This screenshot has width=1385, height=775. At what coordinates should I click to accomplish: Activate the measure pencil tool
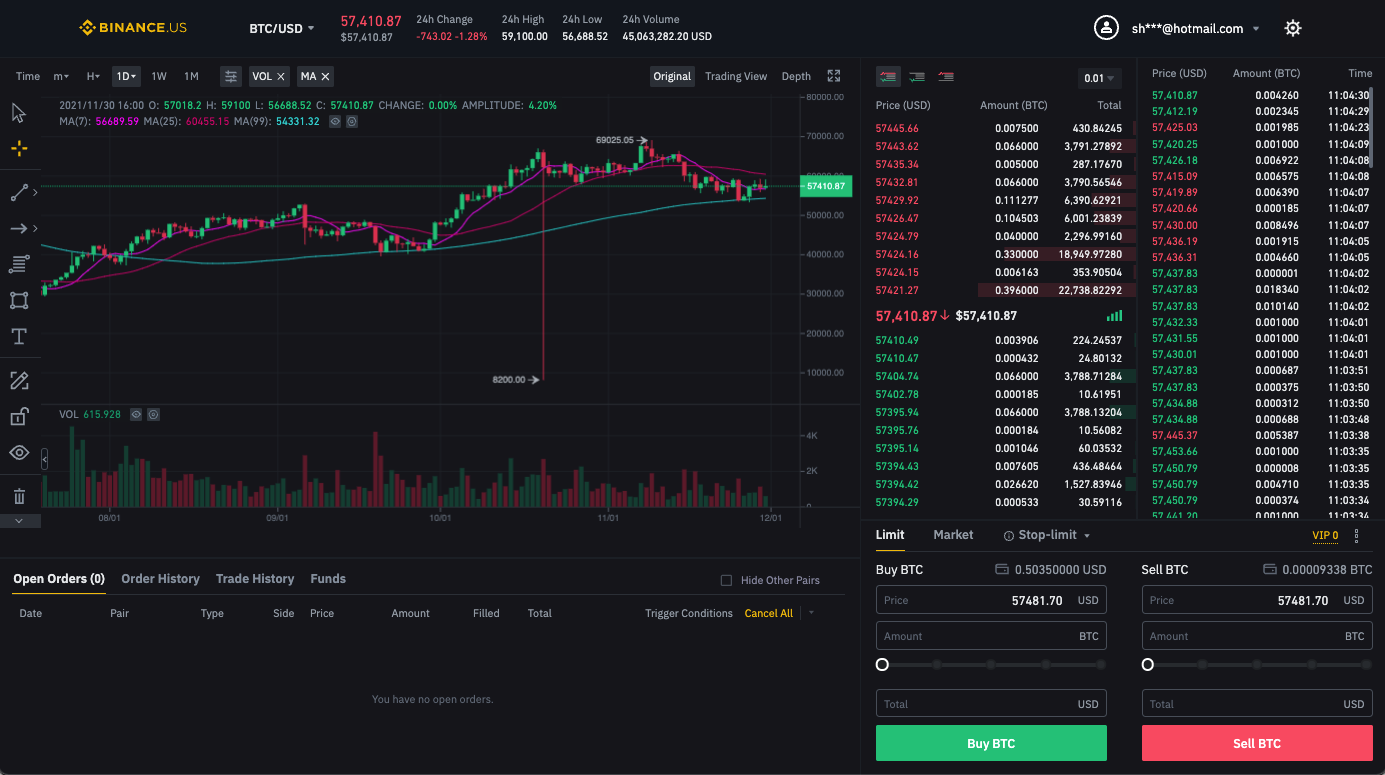pos(19,380)
